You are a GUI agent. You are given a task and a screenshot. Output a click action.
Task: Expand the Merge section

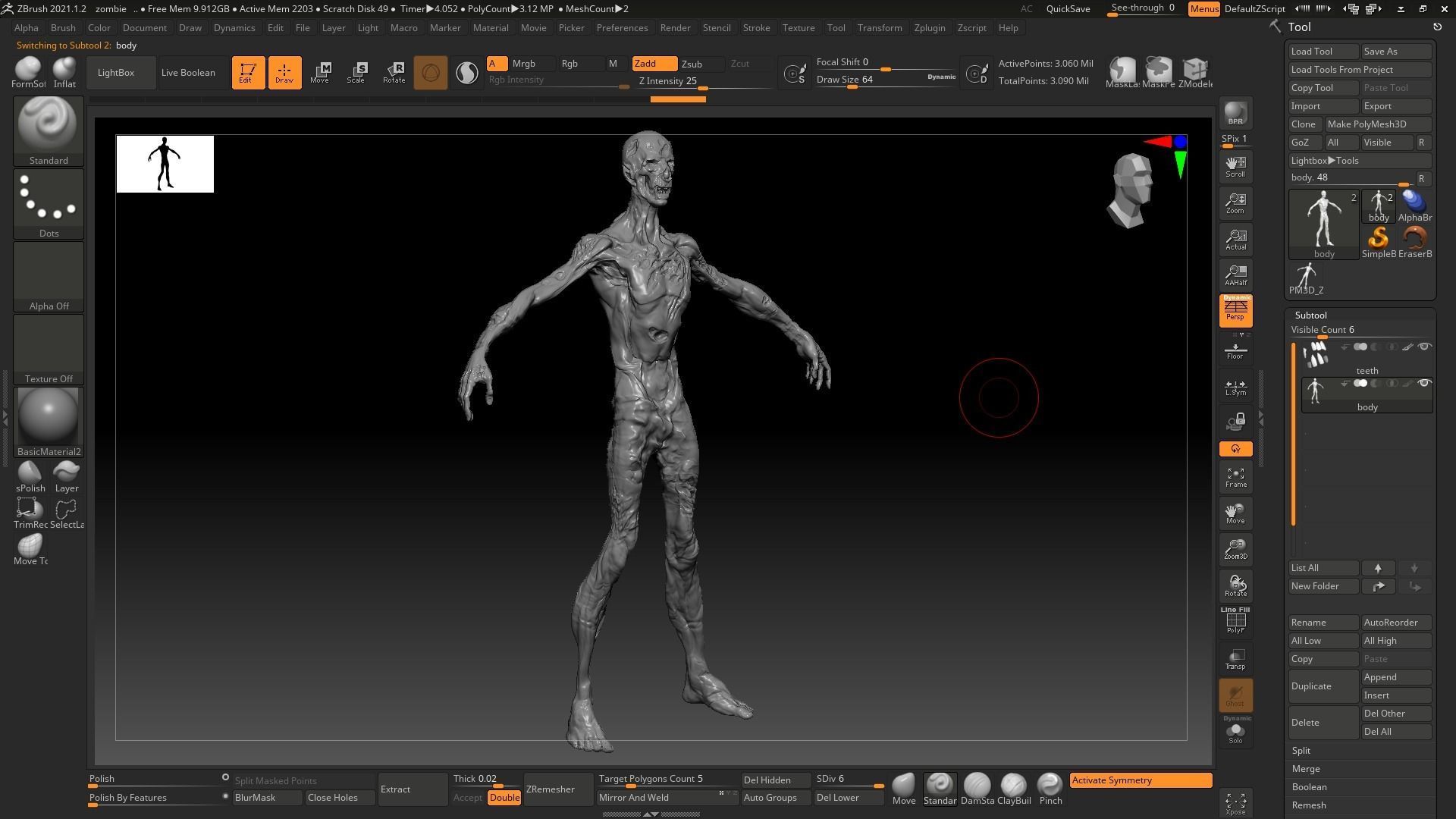click(1306, 769)
